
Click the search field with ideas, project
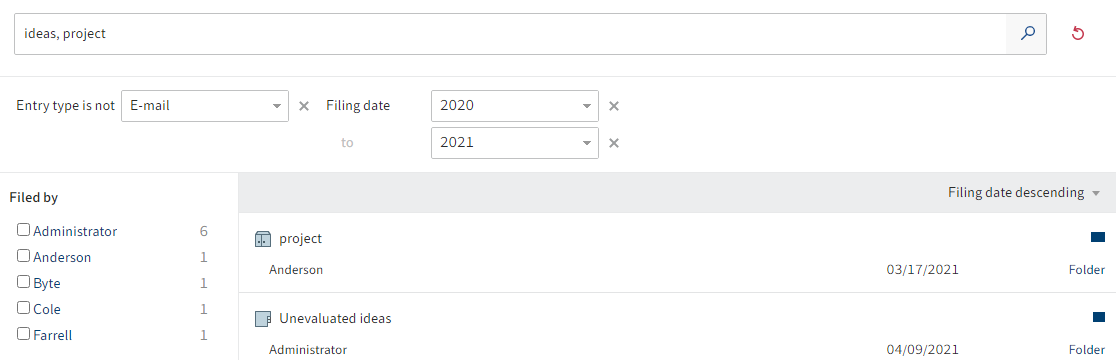(510, 33)
